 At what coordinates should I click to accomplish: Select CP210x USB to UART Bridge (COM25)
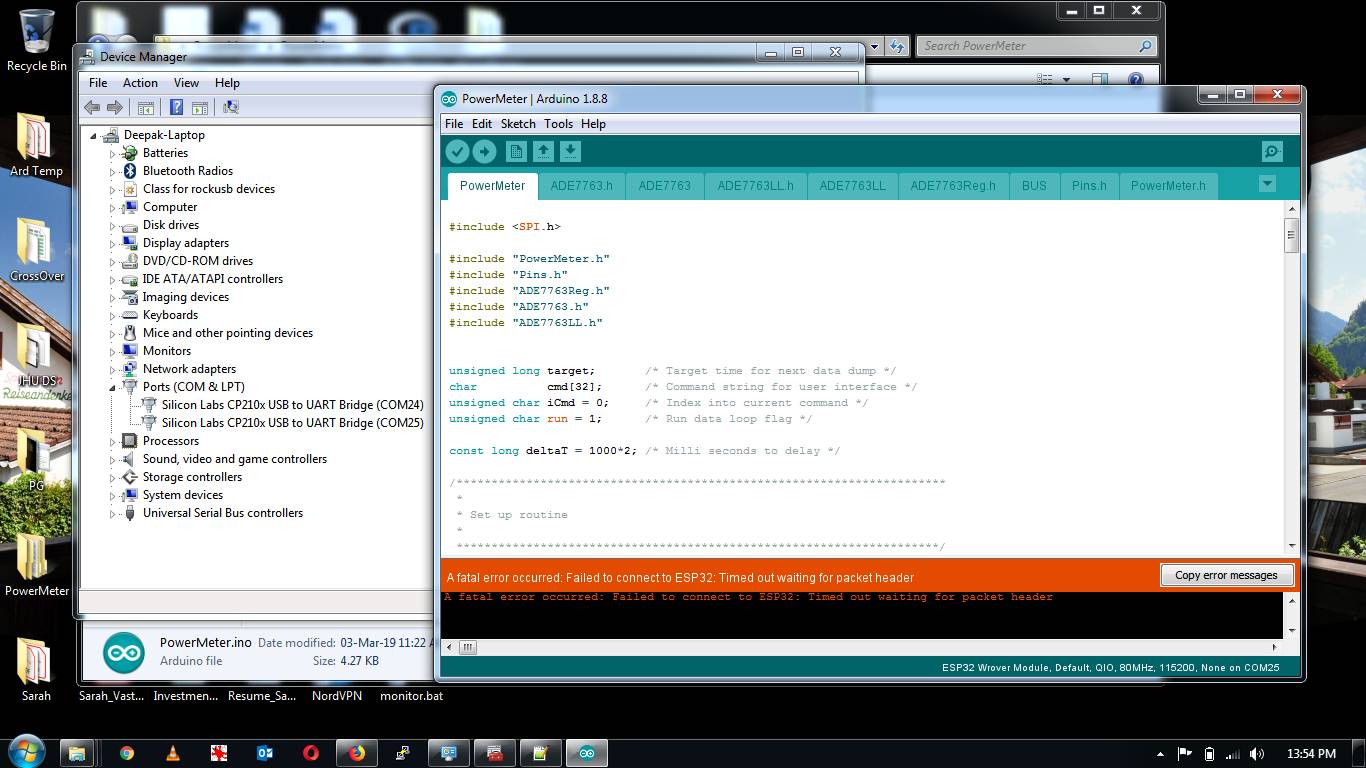point(293,423)
